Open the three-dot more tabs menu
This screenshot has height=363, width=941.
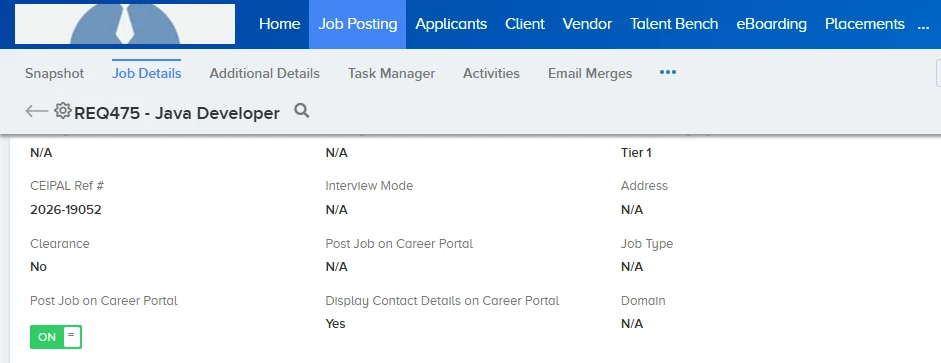click(x=668, y=73)
